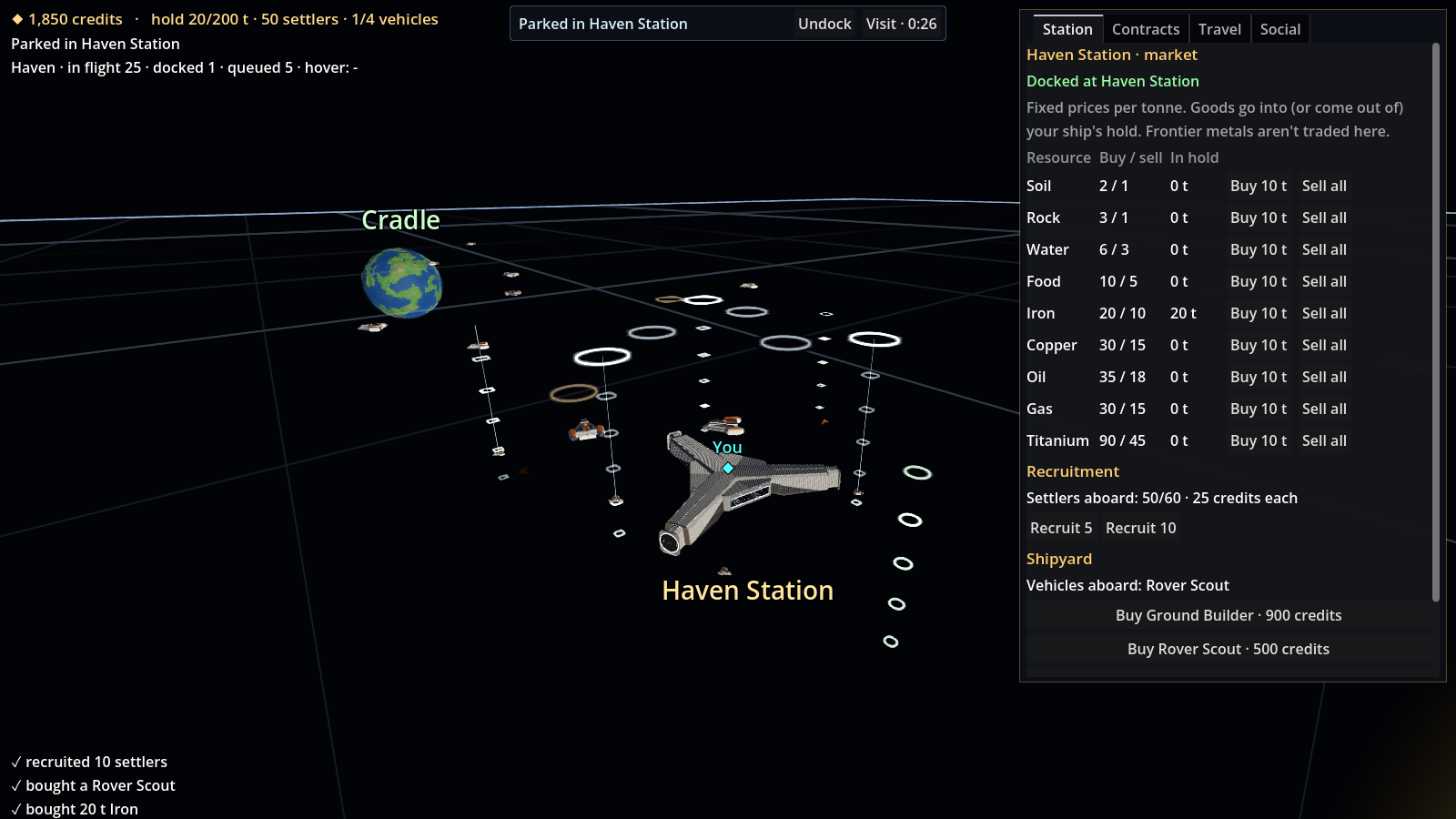
Task: Click the Visit 0:26 timer
Action: click(901, 24)
